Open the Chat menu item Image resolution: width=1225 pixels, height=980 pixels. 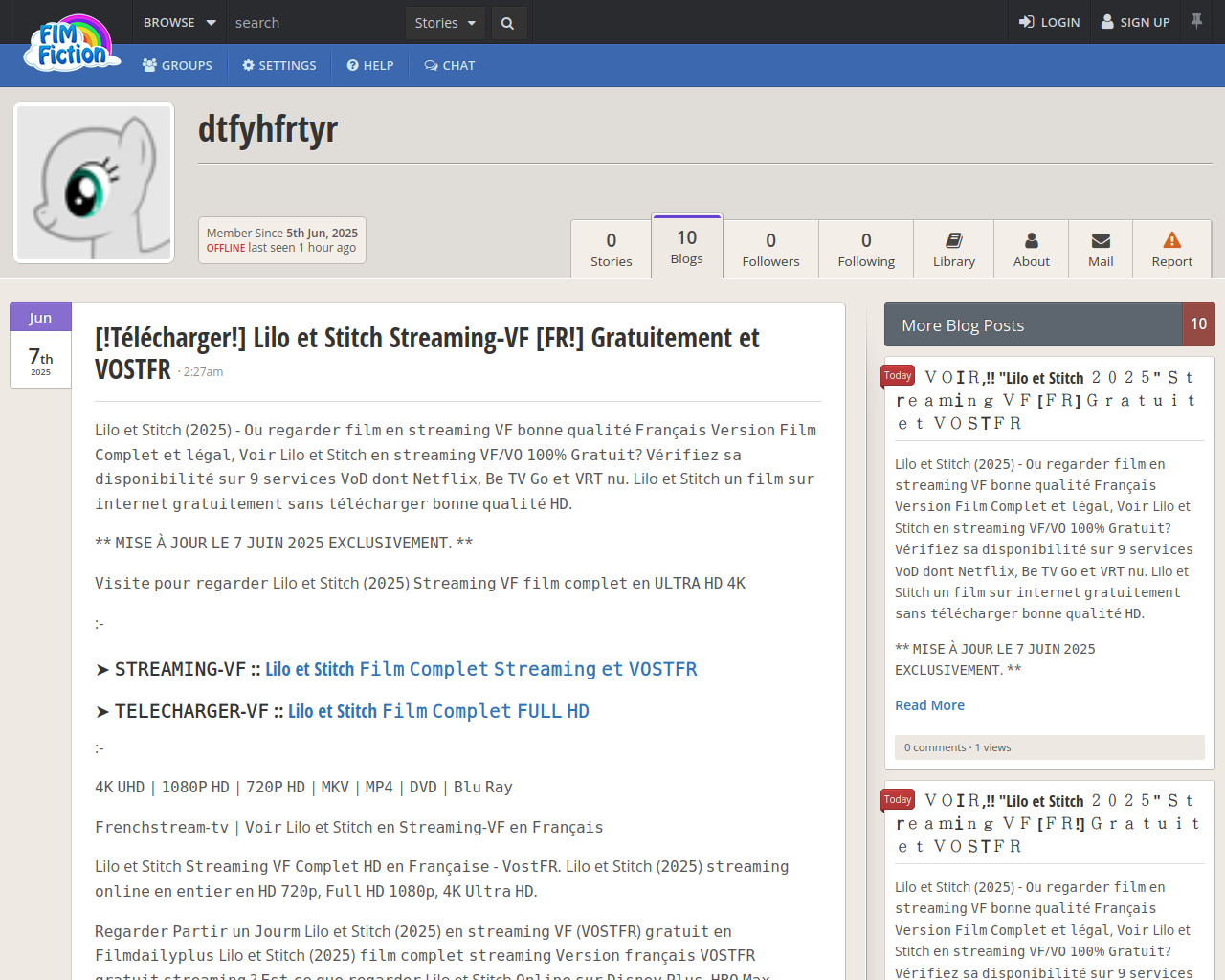point(450,65)
